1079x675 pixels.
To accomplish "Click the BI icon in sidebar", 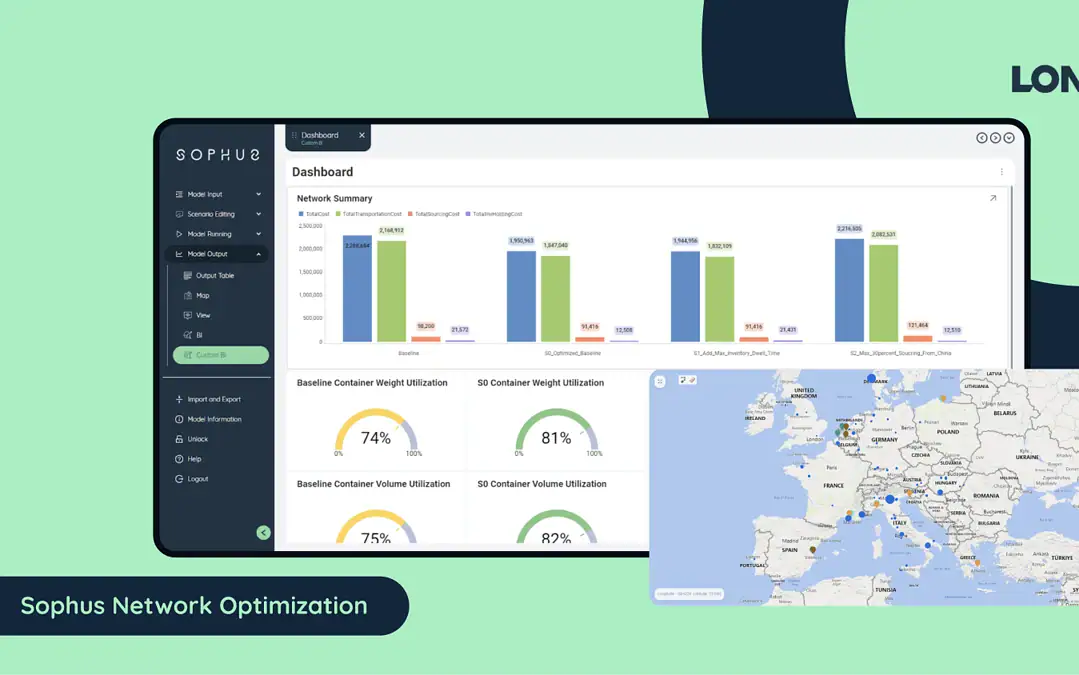I will (187, 335).
